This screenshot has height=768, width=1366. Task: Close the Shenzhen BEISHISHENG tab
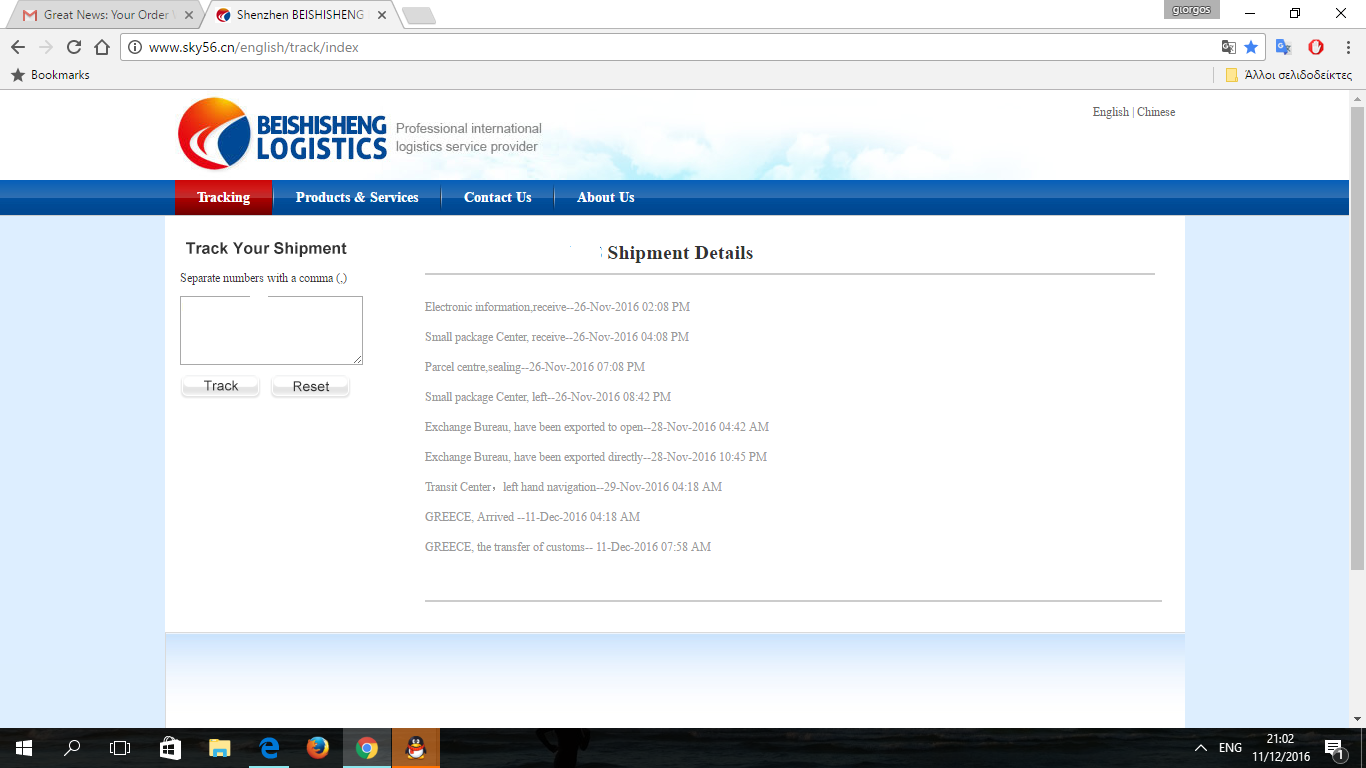coord(382,15)
